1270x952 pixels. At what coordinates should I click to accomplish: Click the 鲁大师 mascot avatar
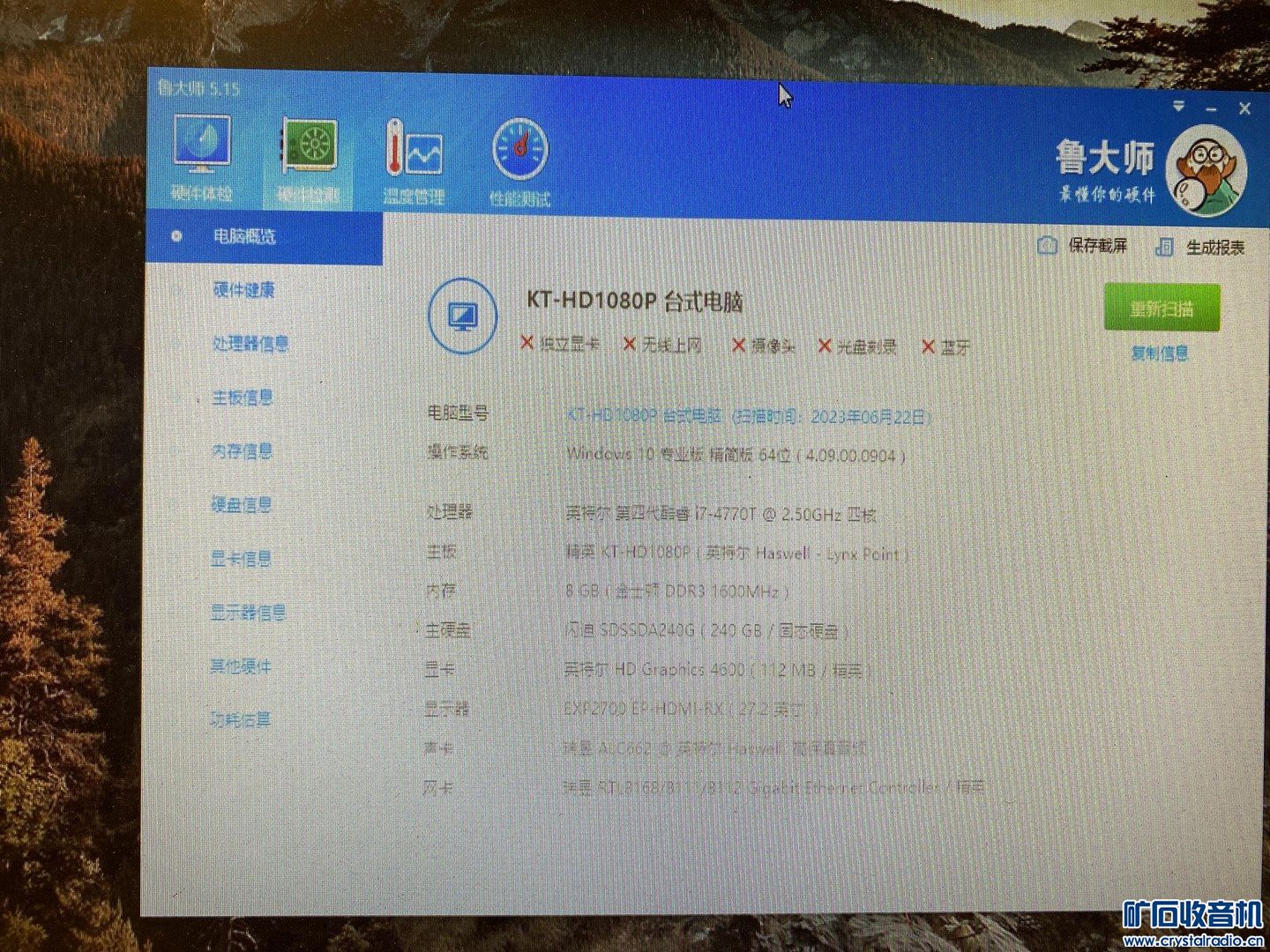[1206, 172]
